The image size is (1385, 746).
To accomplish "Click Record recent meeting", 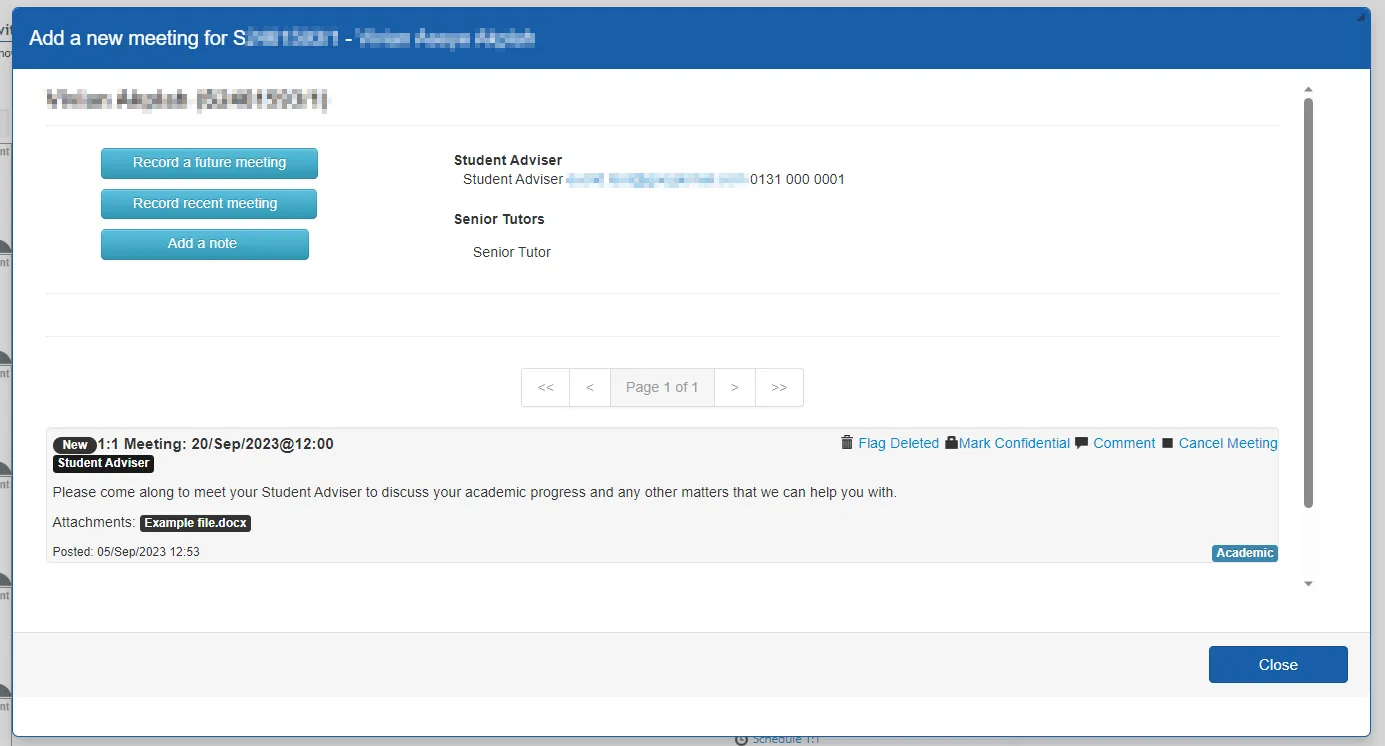I will (208, 203).
